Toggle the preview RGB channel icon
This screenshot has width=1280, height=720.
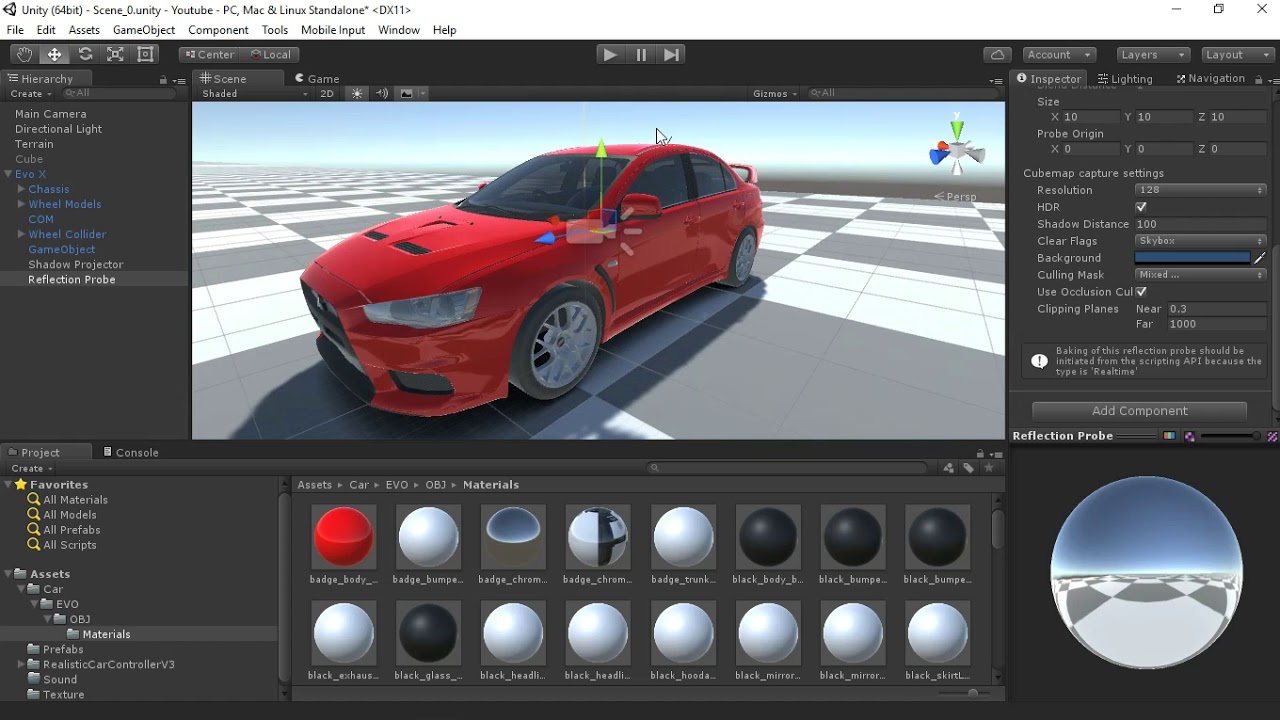tap(1169, 436)
